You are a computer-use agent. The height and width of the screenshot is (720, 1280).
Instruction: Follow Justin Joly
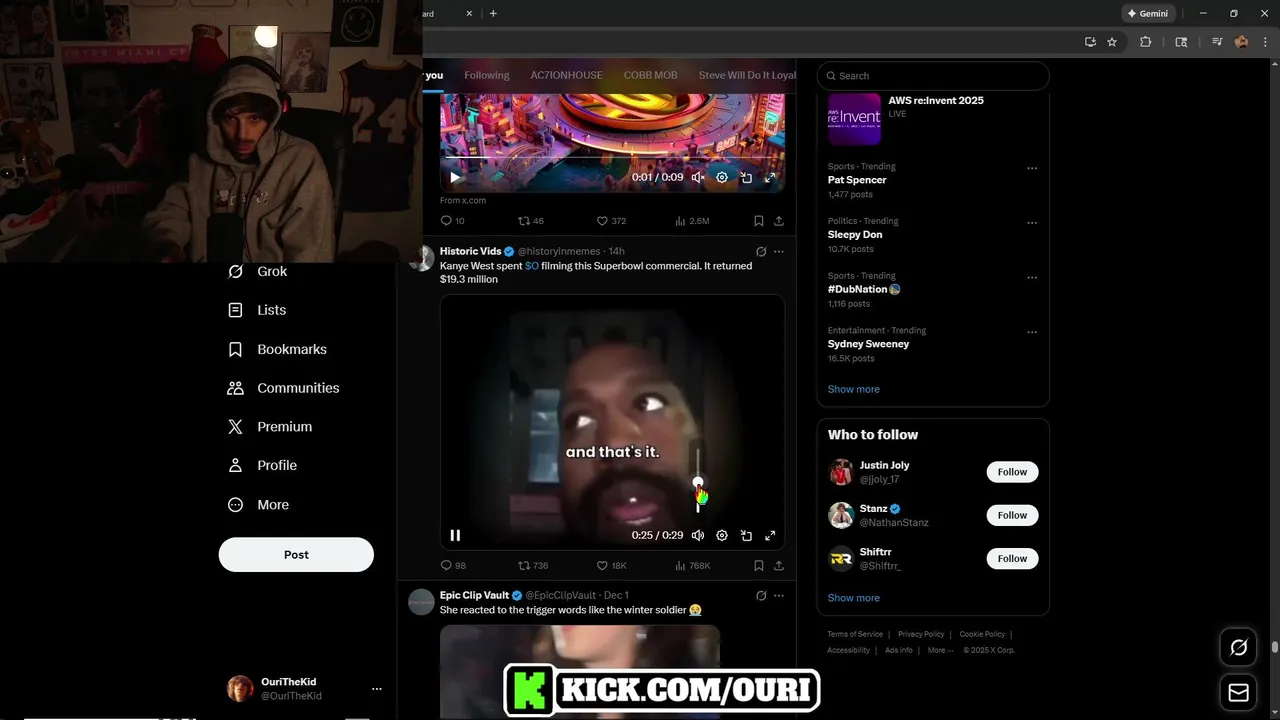1012,472
